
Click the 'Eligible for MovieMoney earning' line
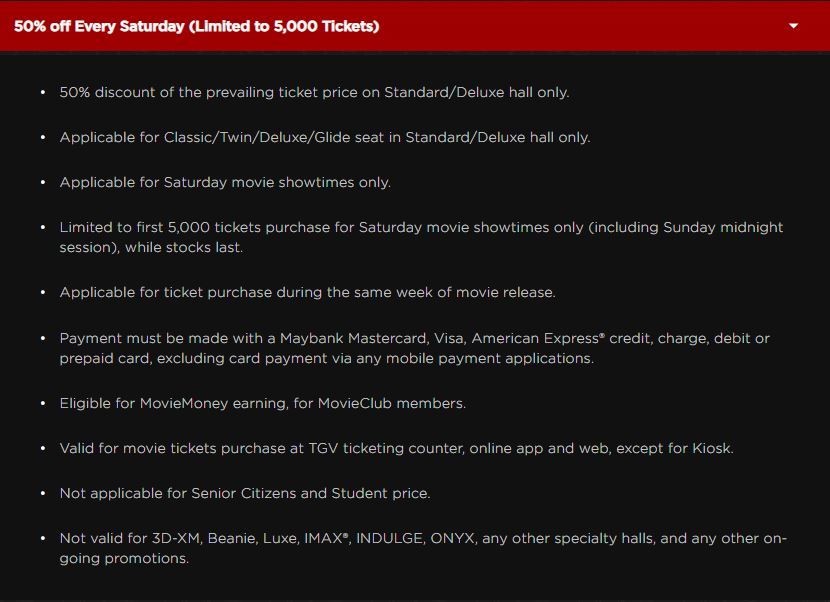click(x=262, y=403)
